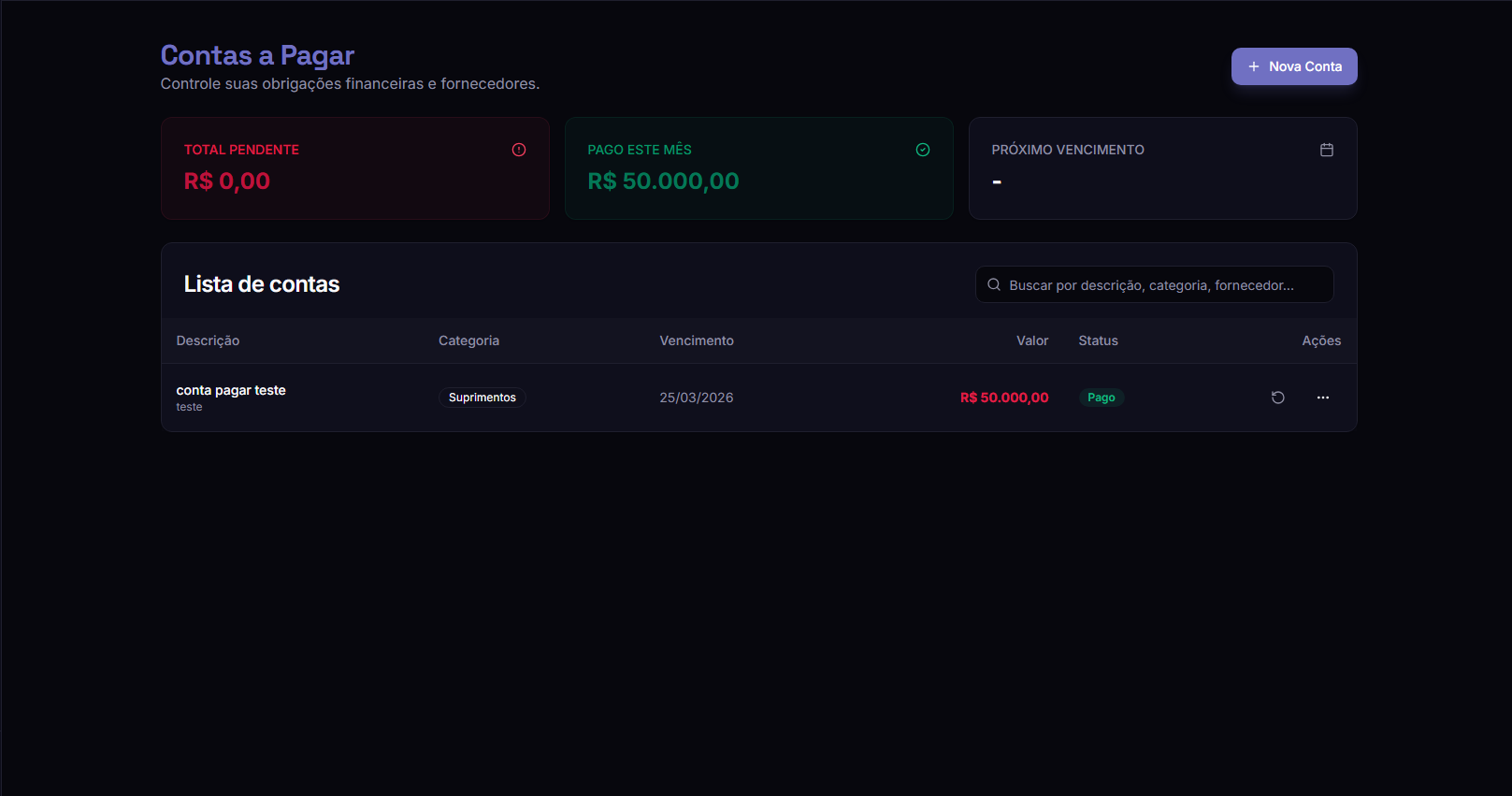This screenshot has height=796, width=1512.
Task: Click the R$ 50.000,00 value in the row
Action: pos(1003,398)
